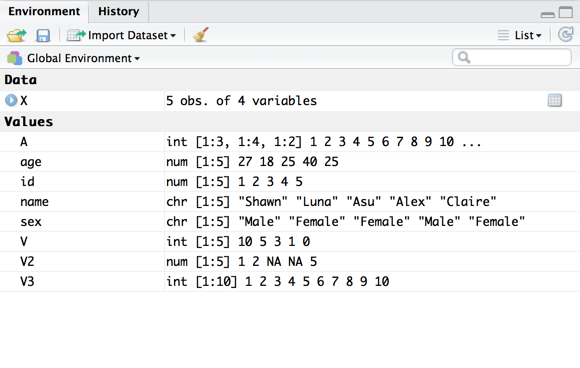Click inside the environment search field
This screenshot has height=368, width=580.
point(512,57)
